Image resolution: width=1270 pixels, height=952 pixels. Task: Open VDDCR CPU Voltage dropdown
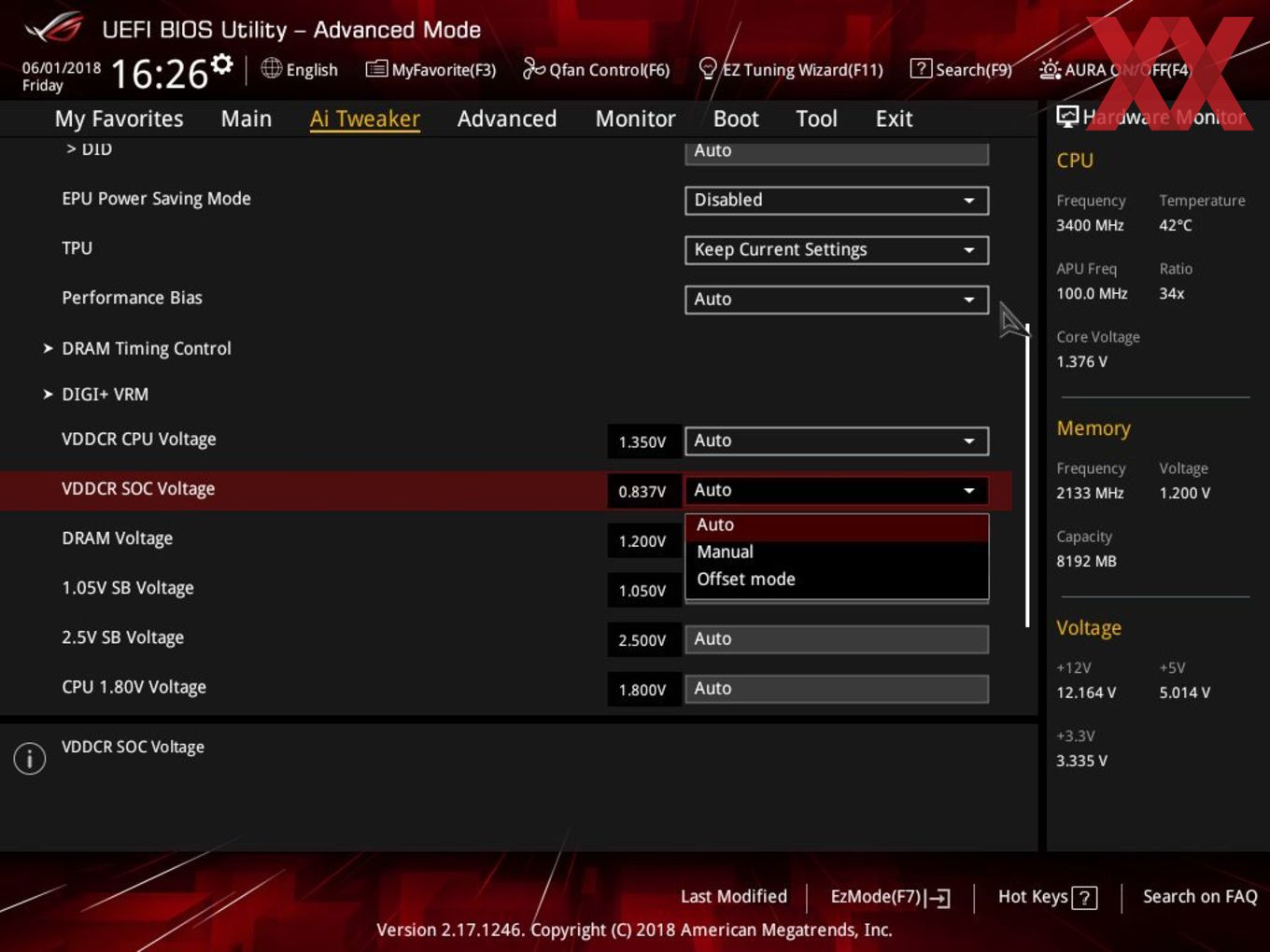pos(837,441)
